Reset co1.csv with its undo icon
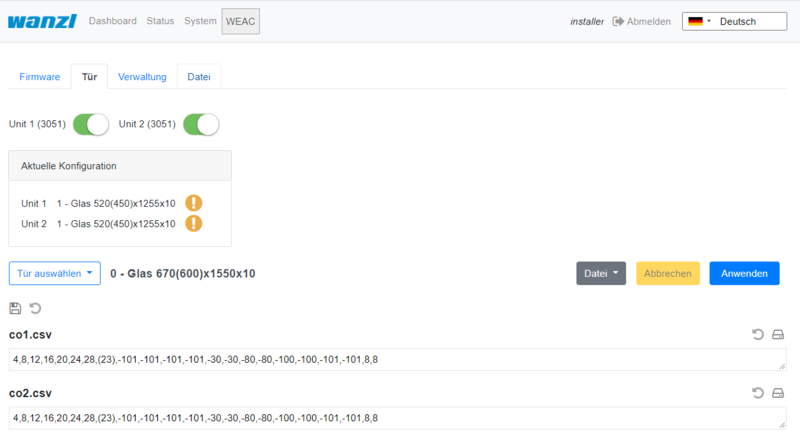Viewport: 800px width, 434px height. [758, 335]
